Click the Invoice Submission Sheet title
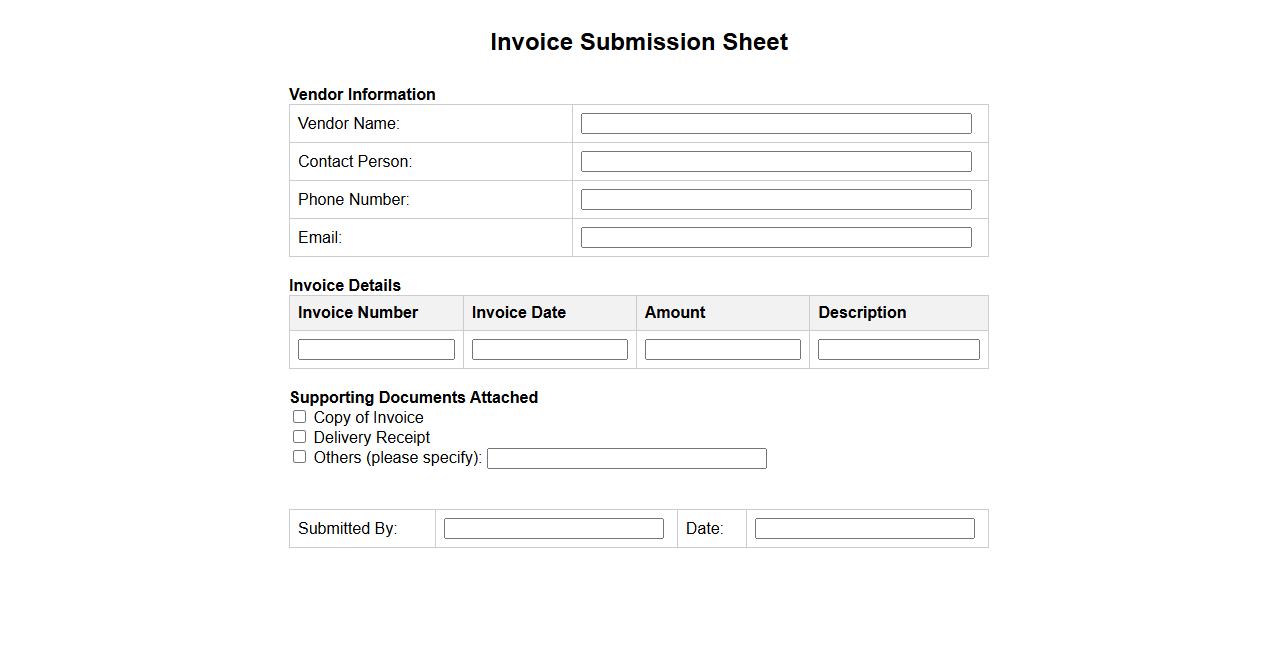The width and height of the screenshot is (1278, 650). coord(639,42)
